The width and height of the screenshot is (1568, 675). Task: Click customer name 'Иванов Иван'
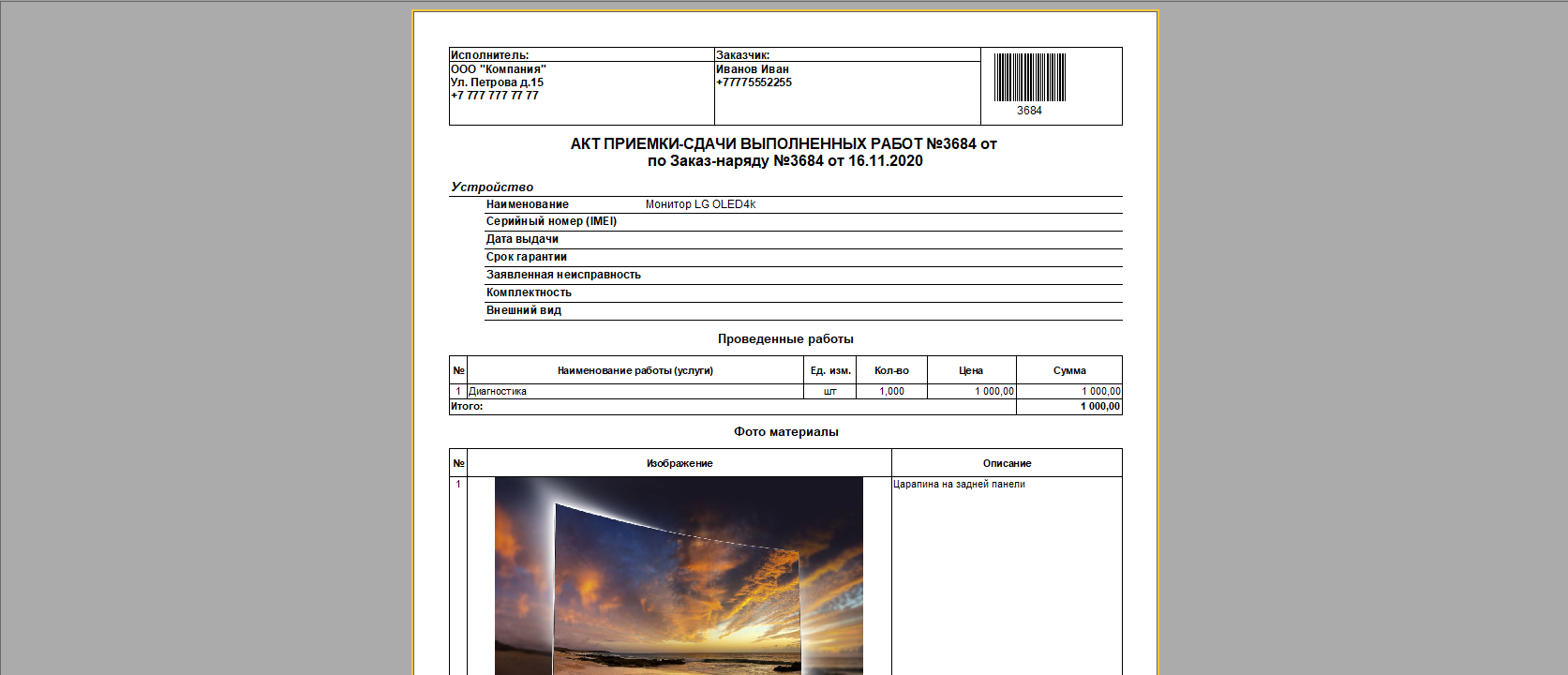(753, 69)
